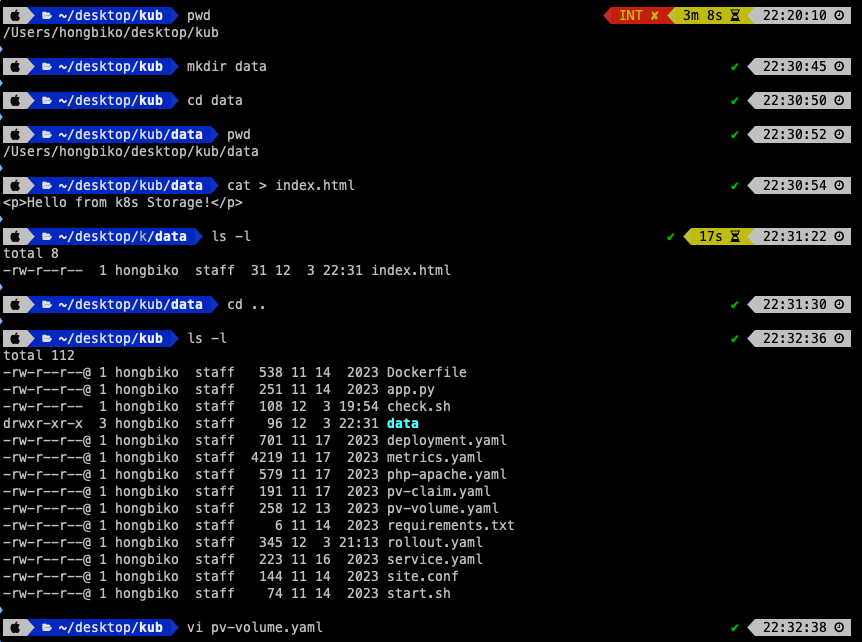Click the mkdir data command text
The image size is (862, 642).
pos(226,67)
